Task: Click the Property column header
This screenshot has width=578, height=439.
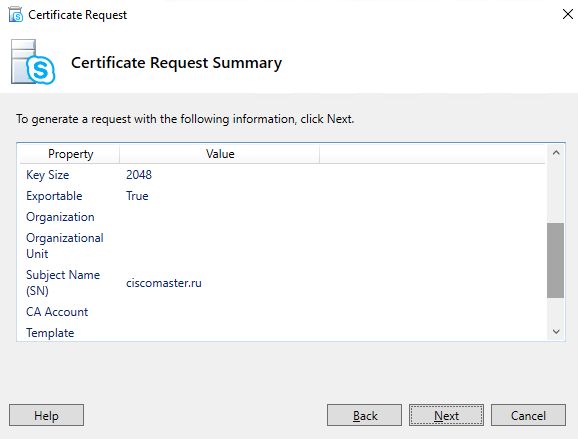Action: point(70,154)
